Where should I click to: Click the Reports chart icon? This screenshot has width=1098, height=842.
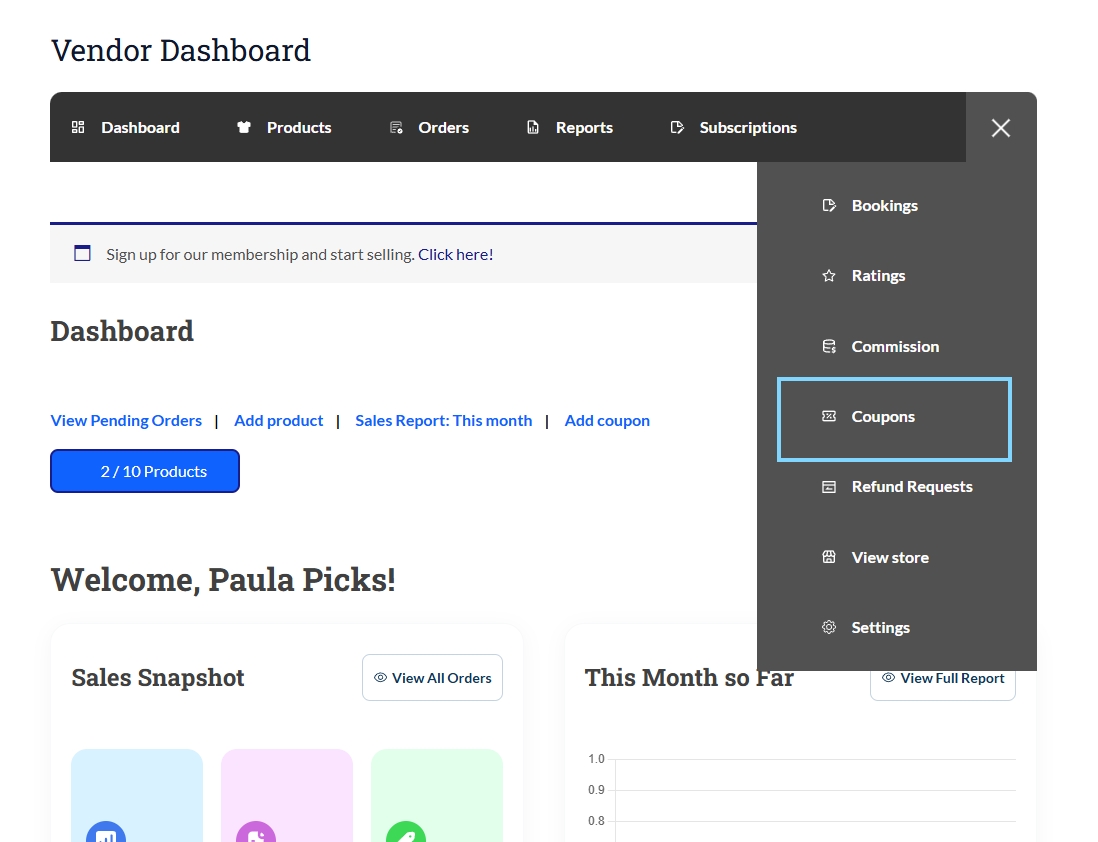point(533,128)
